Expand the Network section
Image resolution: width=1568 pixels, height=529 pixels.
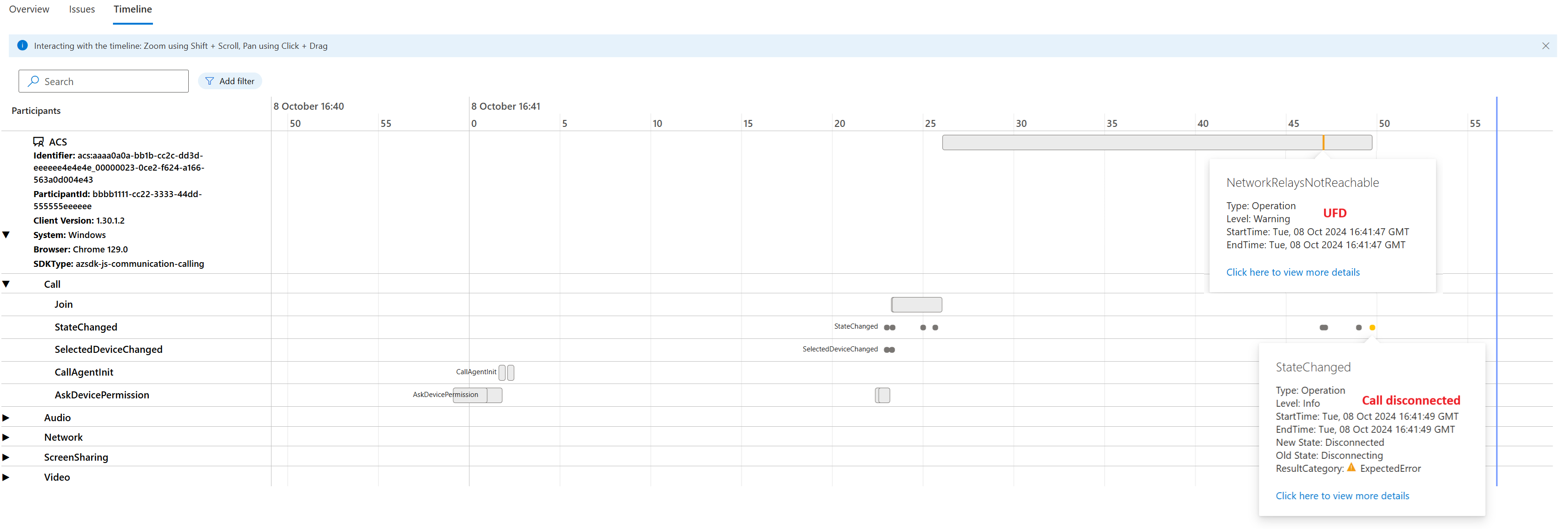(x=6, y=437)
